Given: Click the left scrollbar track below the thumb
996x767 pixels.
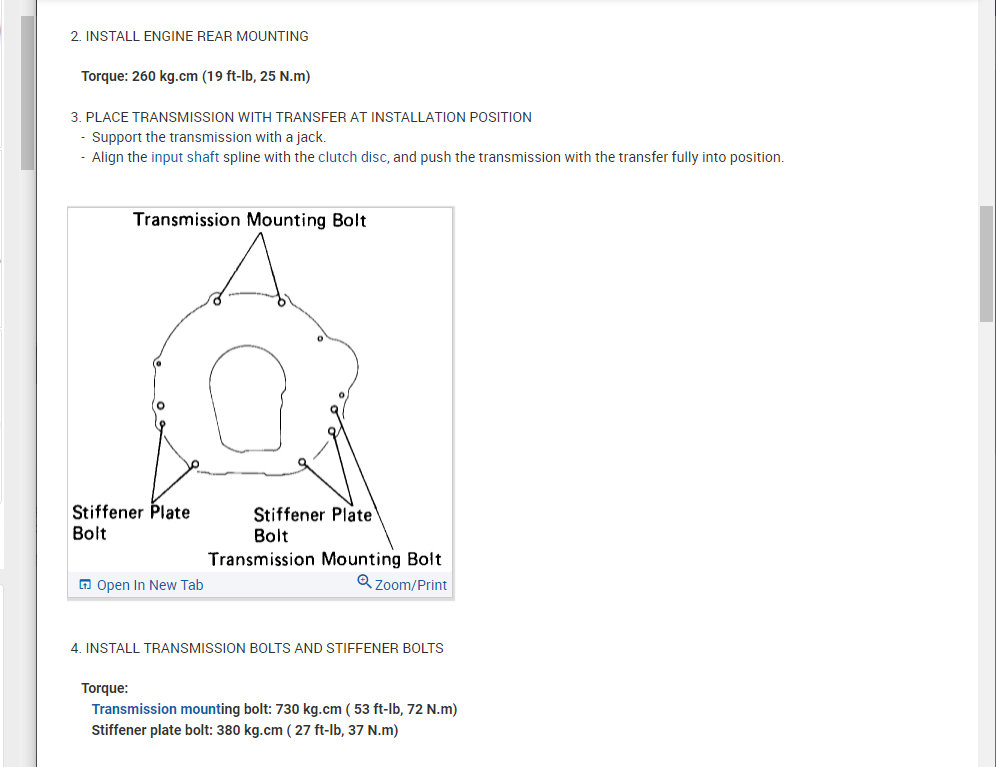Looking at the screenshot, I should [x=27, y=464].
